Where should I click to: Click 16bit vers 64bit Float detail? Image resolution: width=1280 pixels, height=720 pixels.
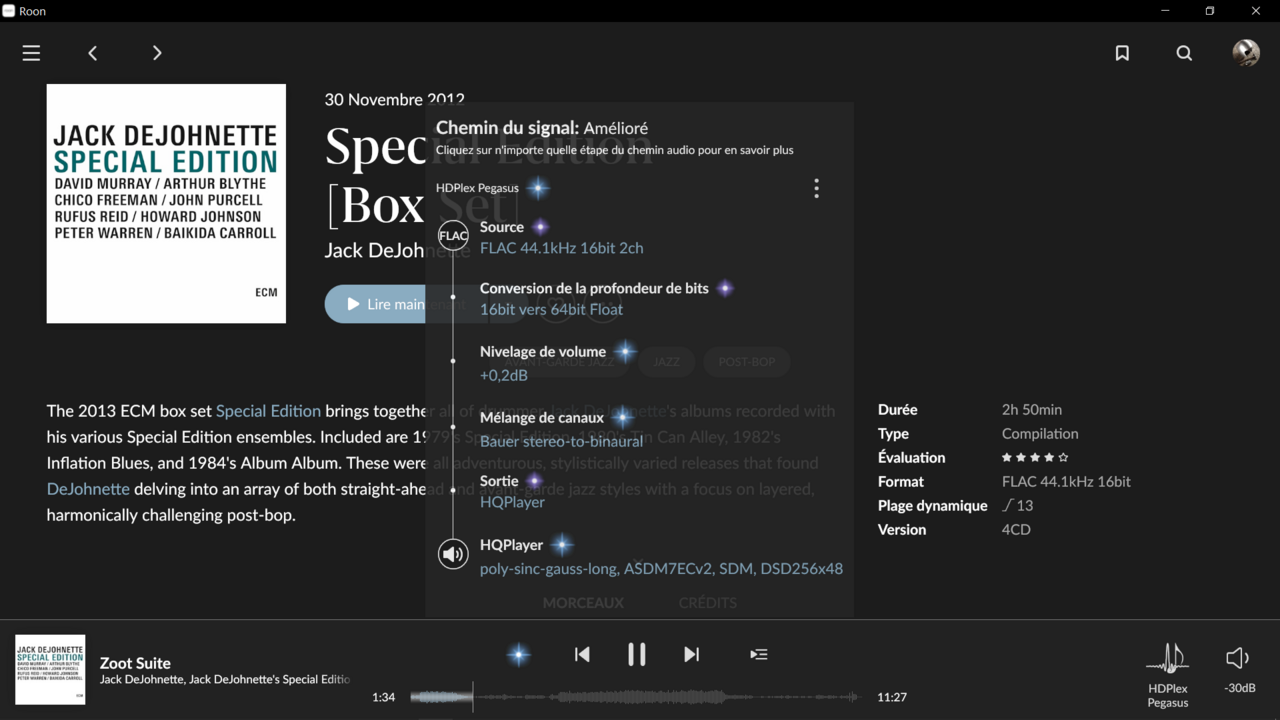click(x=551, y=310)
